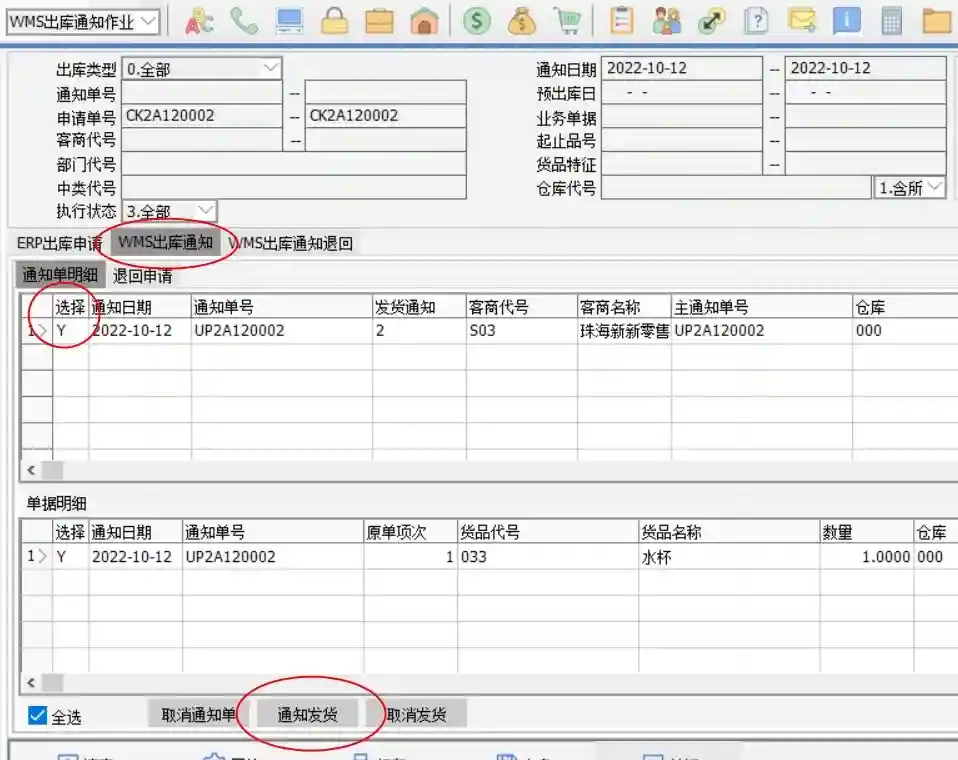Click the padlock security icon
The width and height of the screenshot is (958, 760).
click(332, 21)
